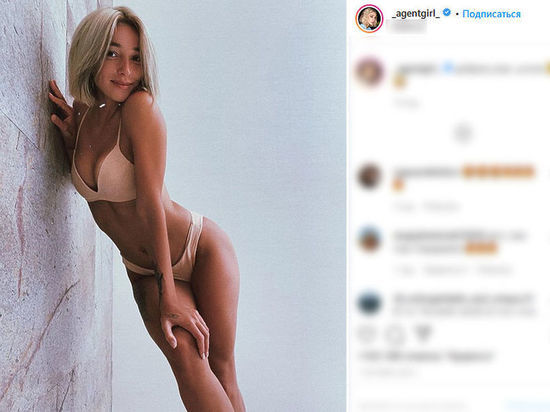Click the post photo of the woman
550x412 pixels.
173,206
